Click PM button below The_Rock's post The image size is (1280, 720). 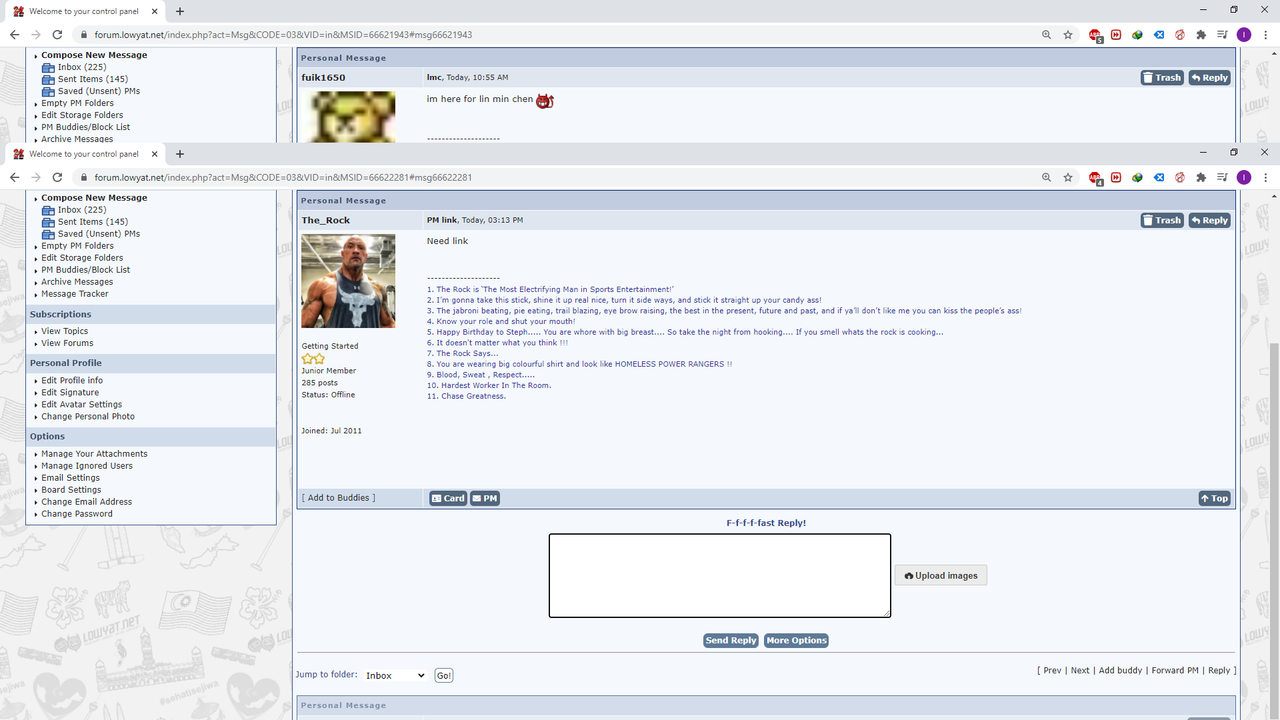click(485, 498)
